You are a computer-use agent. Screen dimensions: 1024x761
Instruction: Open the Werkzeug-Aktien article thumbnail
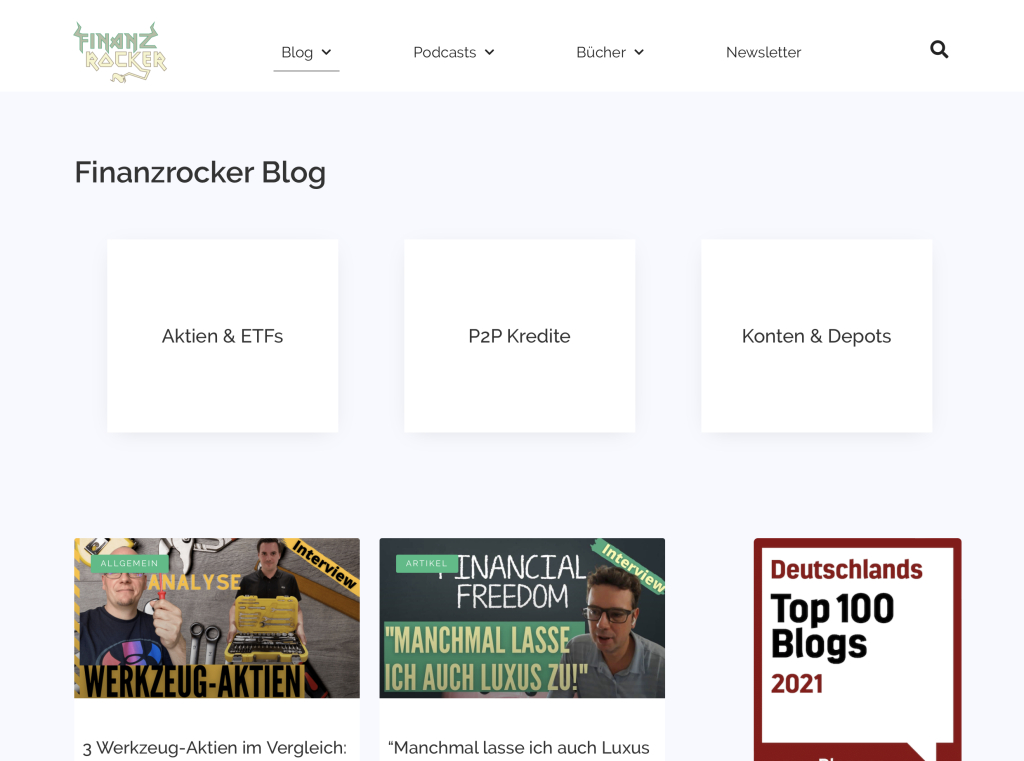coord(217,618)
